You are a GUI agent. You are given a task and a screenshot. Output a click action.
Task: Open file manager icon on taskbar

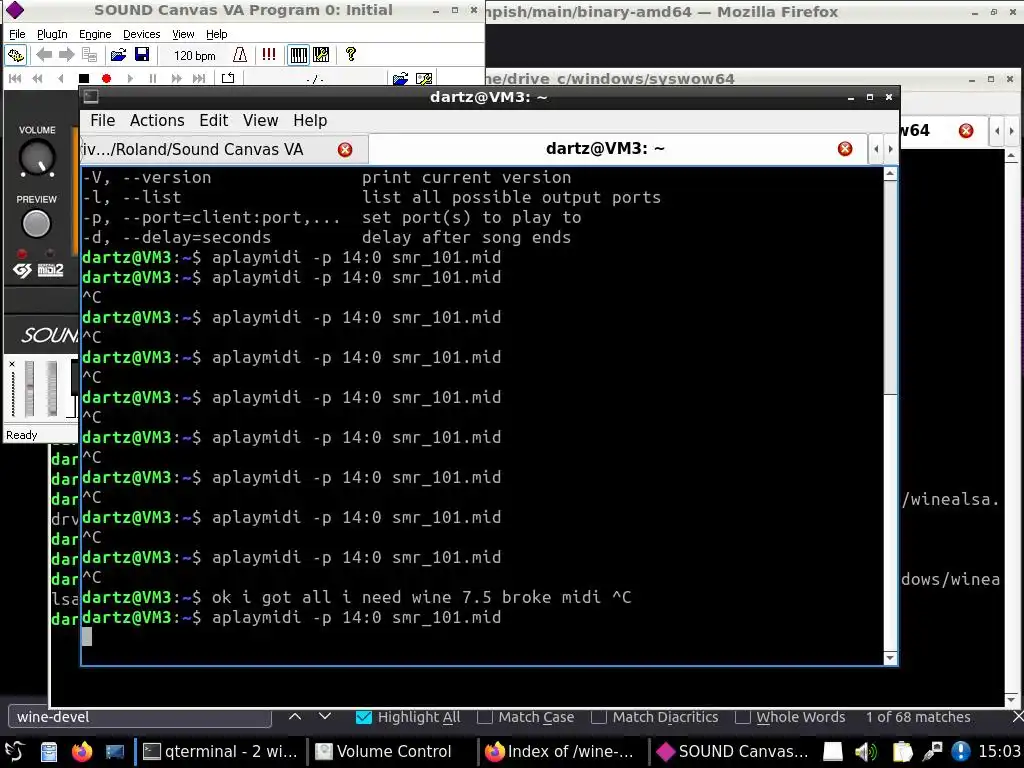[x=49, y=752]
